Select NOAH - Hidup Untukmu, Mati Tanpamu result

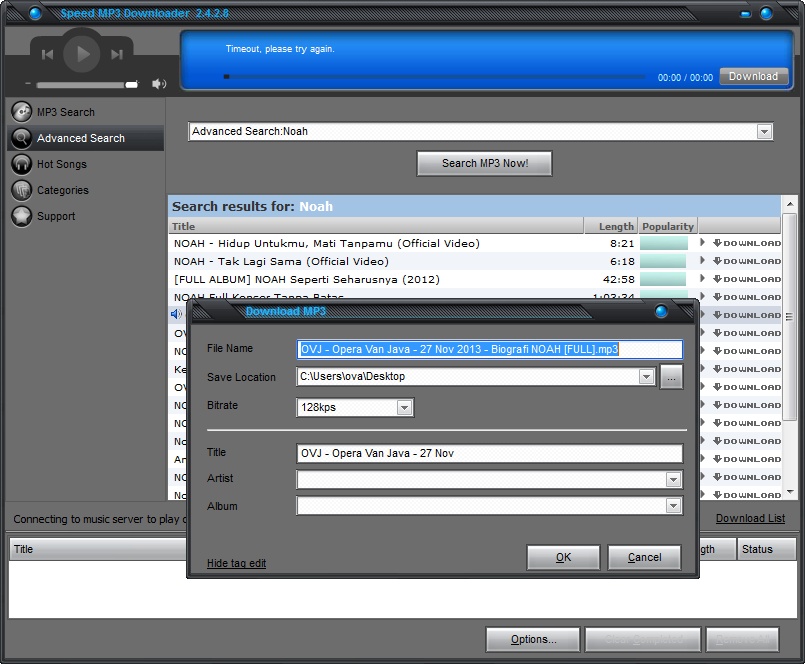click(327, 243)
